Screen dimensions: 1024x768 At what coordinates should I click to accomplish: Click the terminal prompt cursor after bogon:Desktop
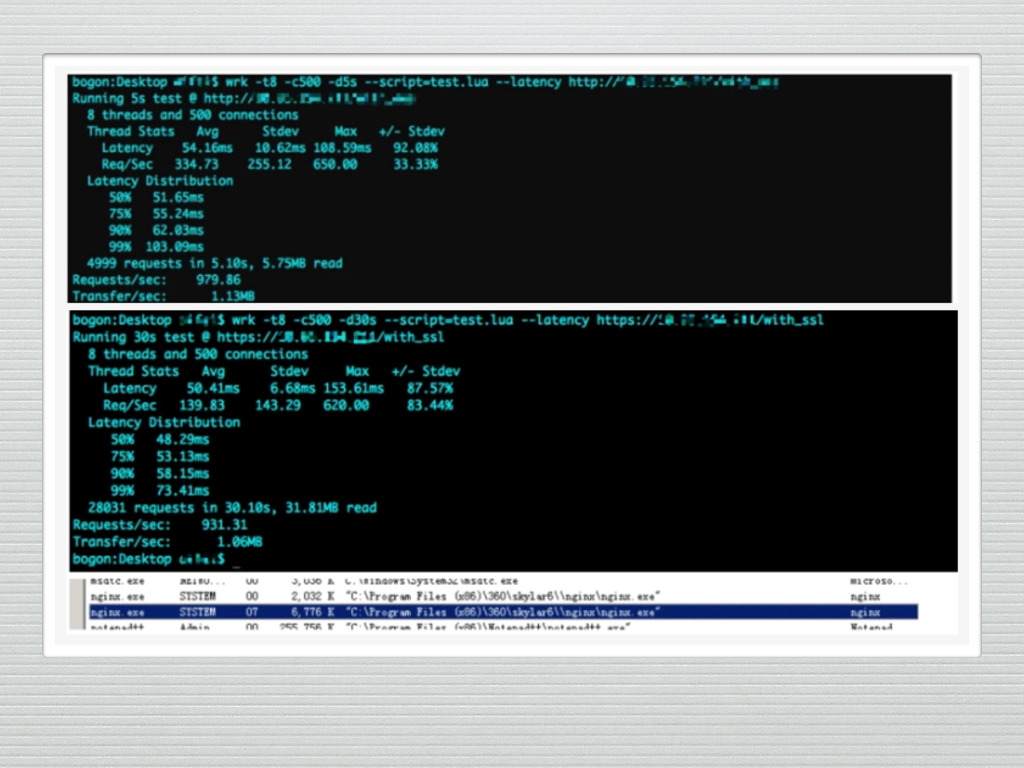[x=236, y=560]
